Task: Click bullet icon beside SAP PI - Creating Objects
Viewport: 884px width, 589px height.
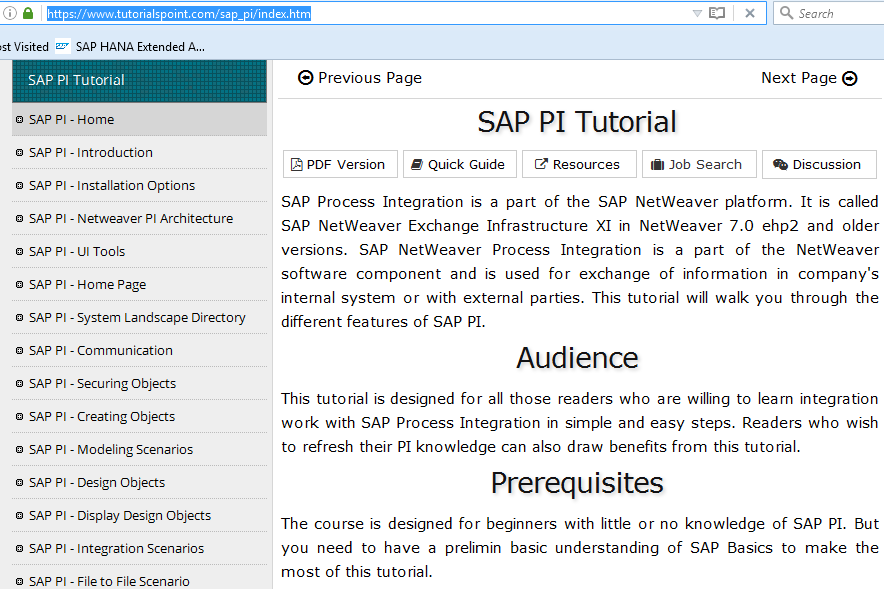Action: [x=20, y=417]
